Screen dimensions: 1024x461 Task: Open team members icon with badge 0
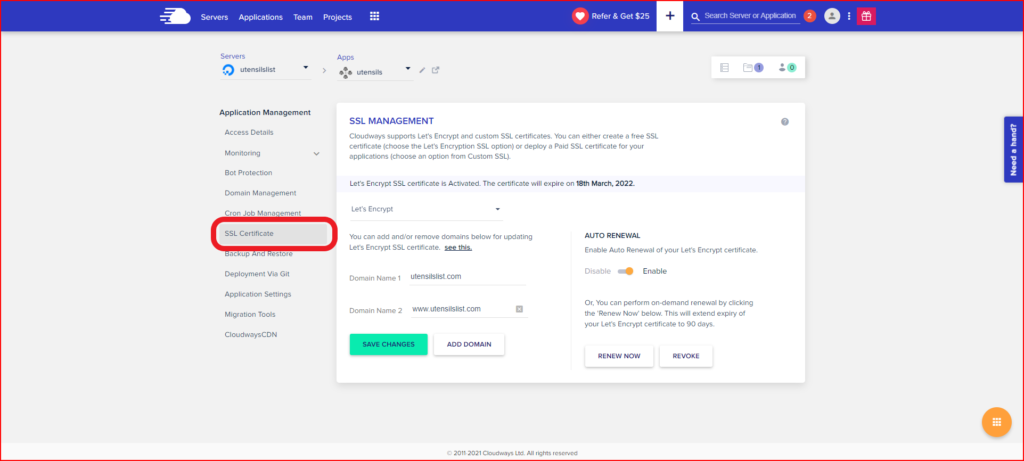coord(787,67)
